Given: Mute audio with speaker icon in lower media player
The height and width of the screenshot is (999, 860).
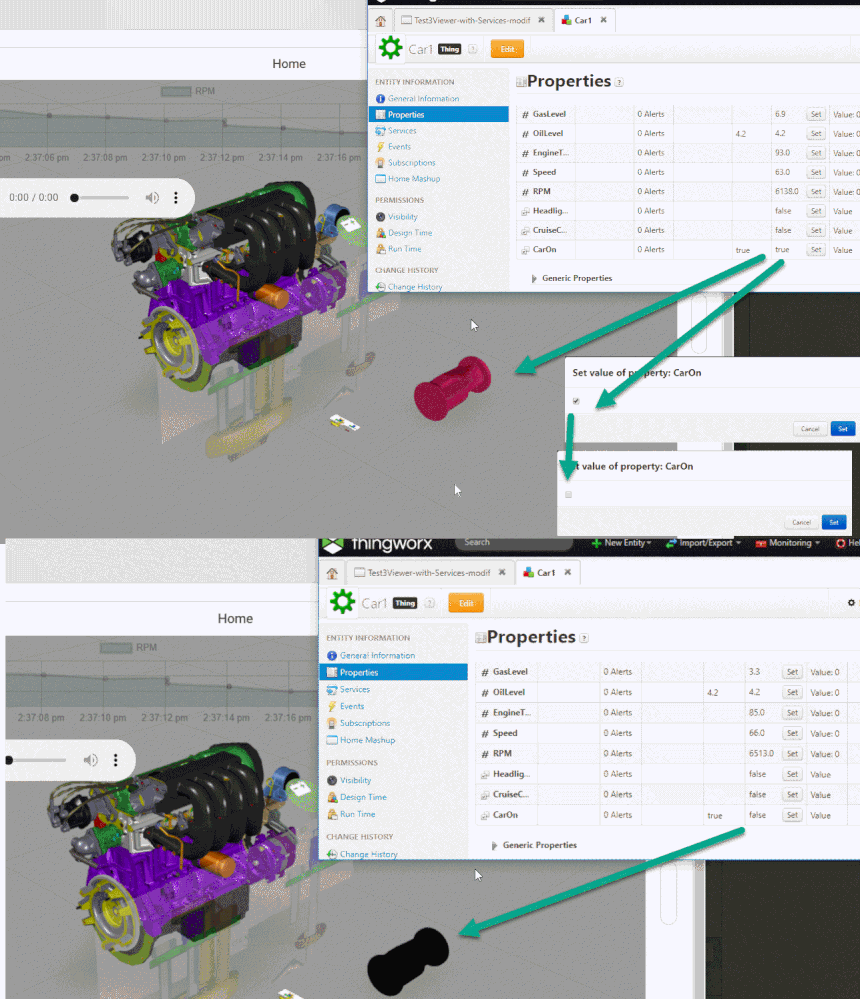Looking at the screenshot, I should tap(90, 760).
